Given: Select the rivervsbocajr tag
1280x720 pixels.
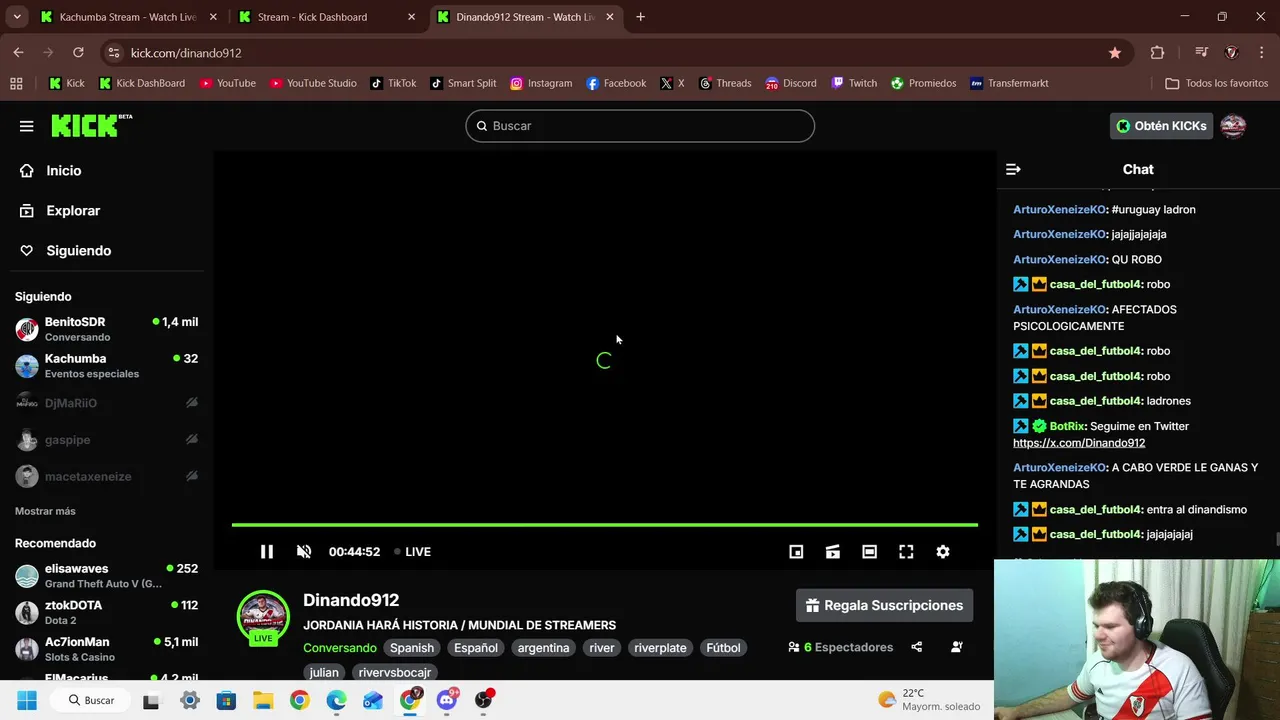Looking at the screenshot, I should pos(395,672).
